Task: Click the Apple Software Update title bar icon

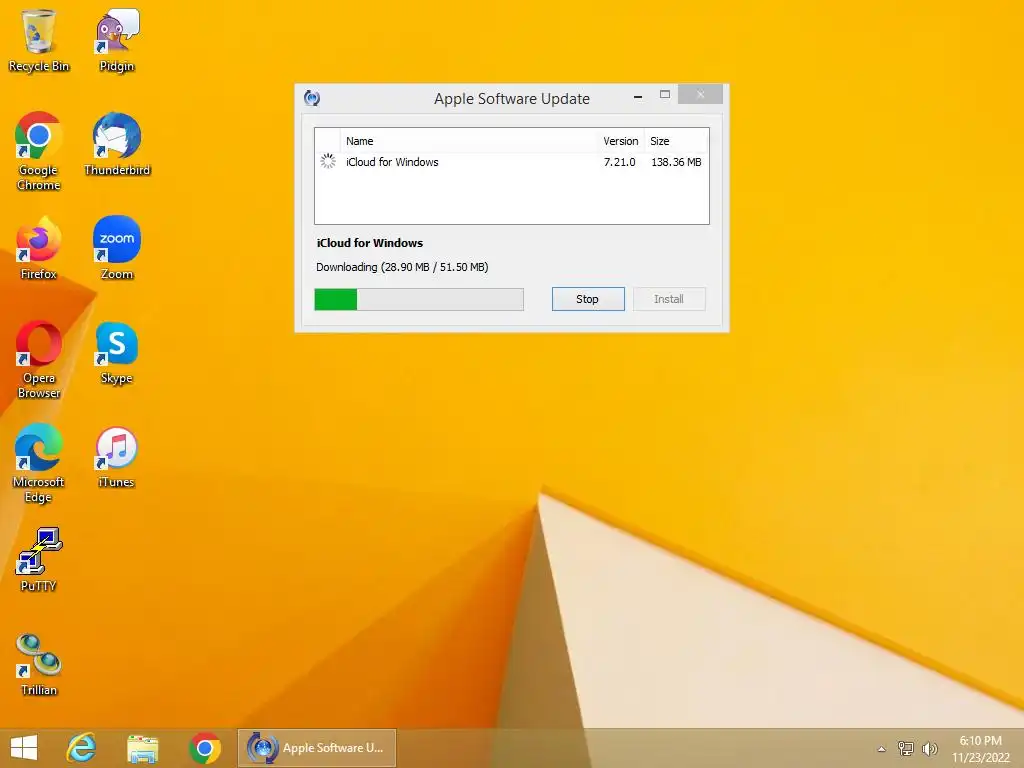Action: tap(312, 99)
